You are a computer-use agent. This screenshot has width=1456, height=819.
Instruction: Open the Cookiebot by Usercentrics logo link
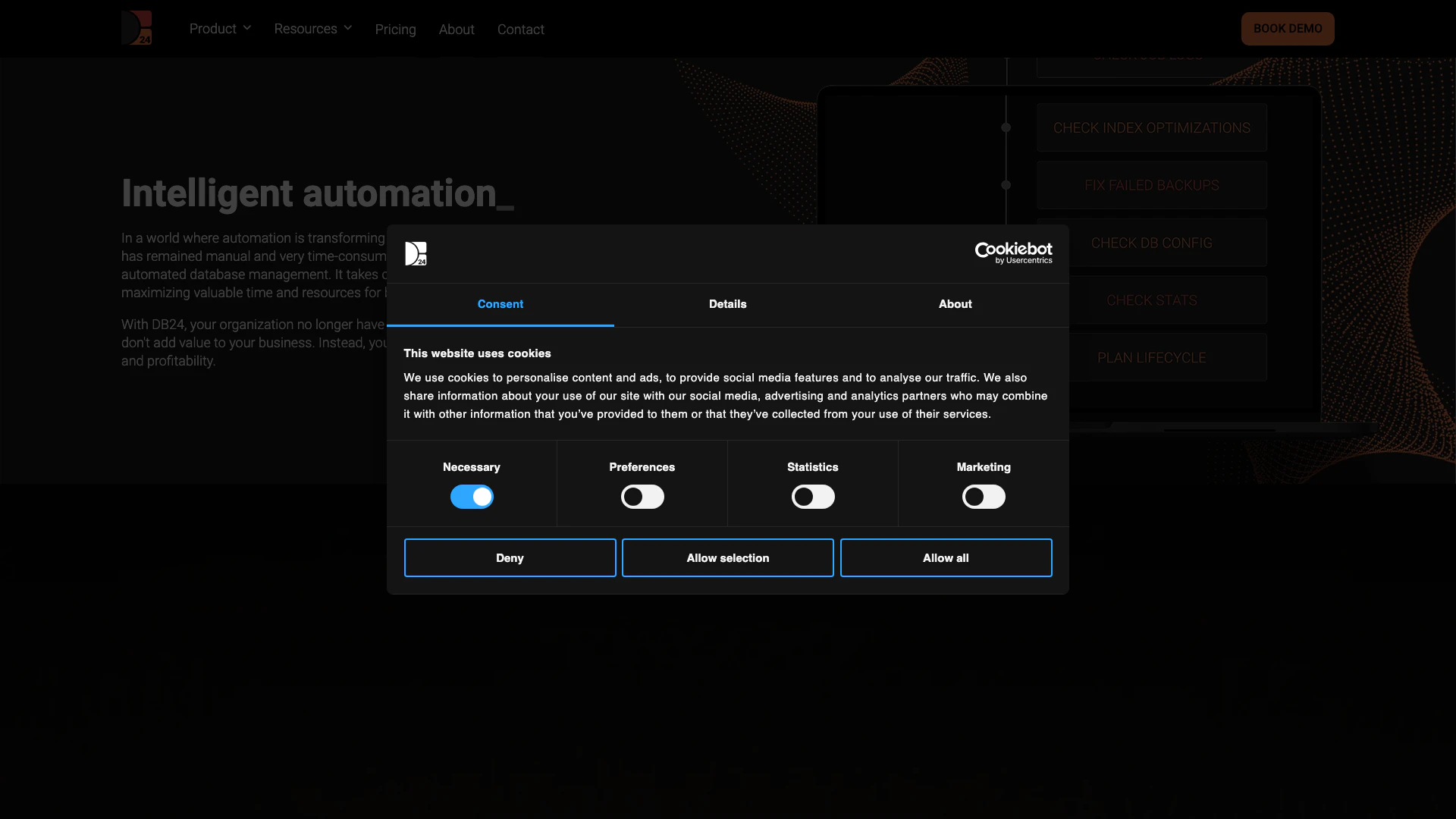pos(1013,253)
